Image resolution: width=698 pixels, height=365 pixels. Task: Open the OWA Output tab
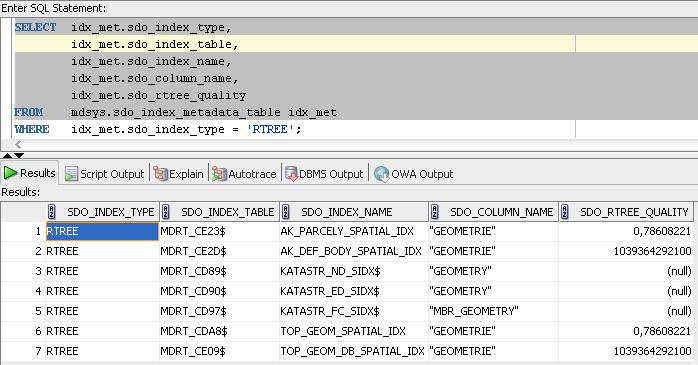(x=414, y=174)
